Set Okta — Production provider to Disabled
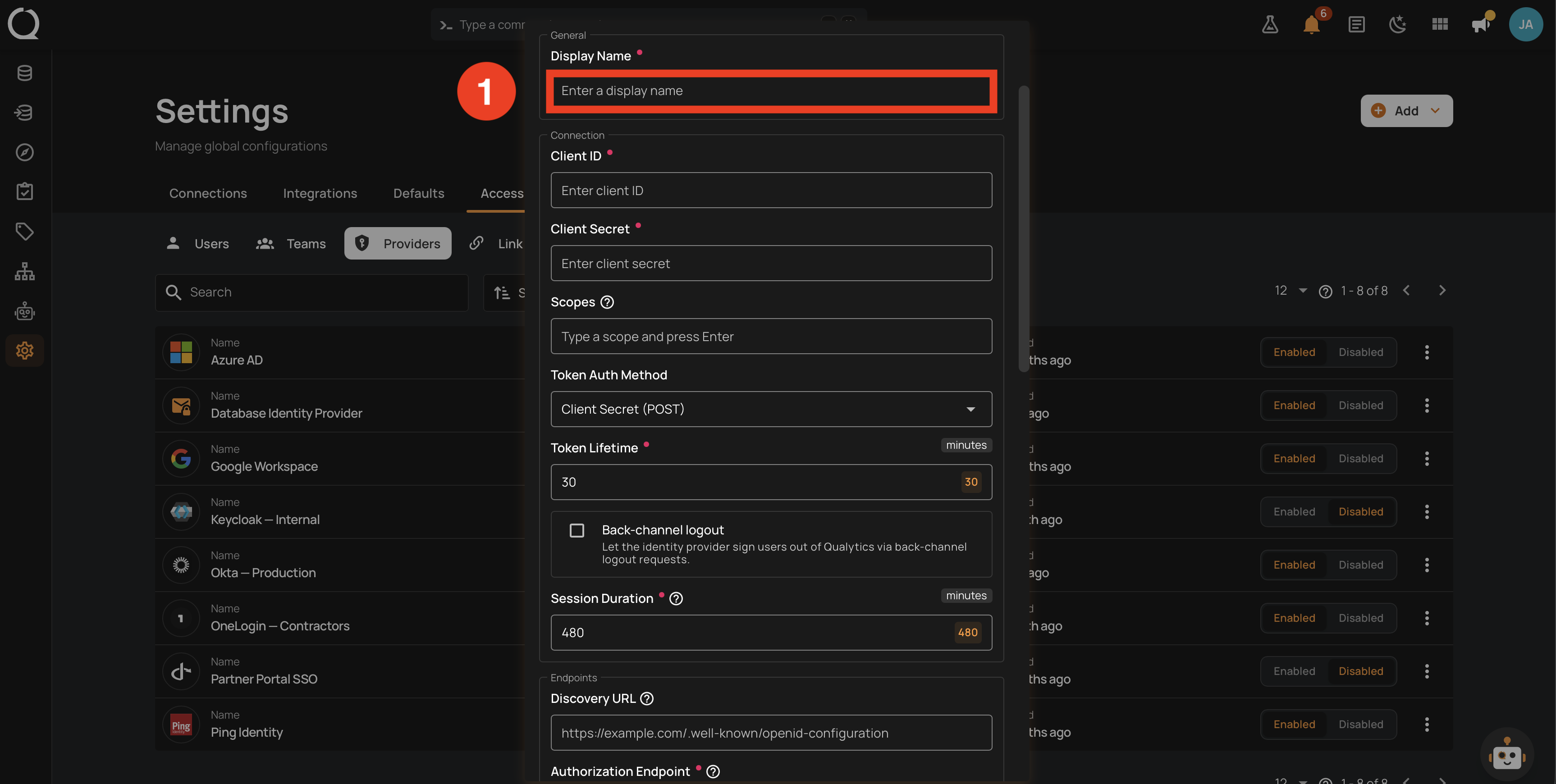The height and width of the screenshot is (784, 1556). click(1360, 565)
